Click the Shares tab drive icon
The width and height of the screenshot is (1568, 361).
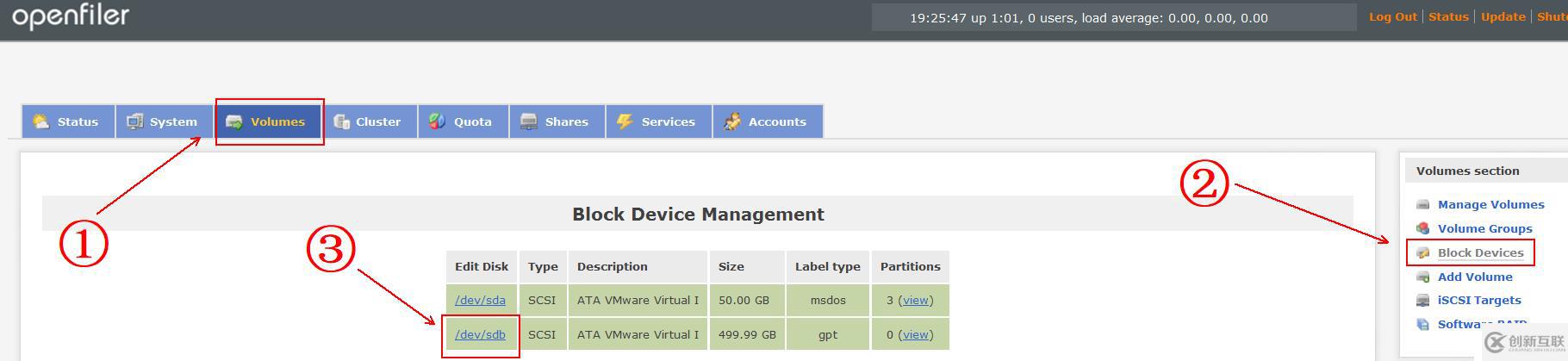coord(529,121)
